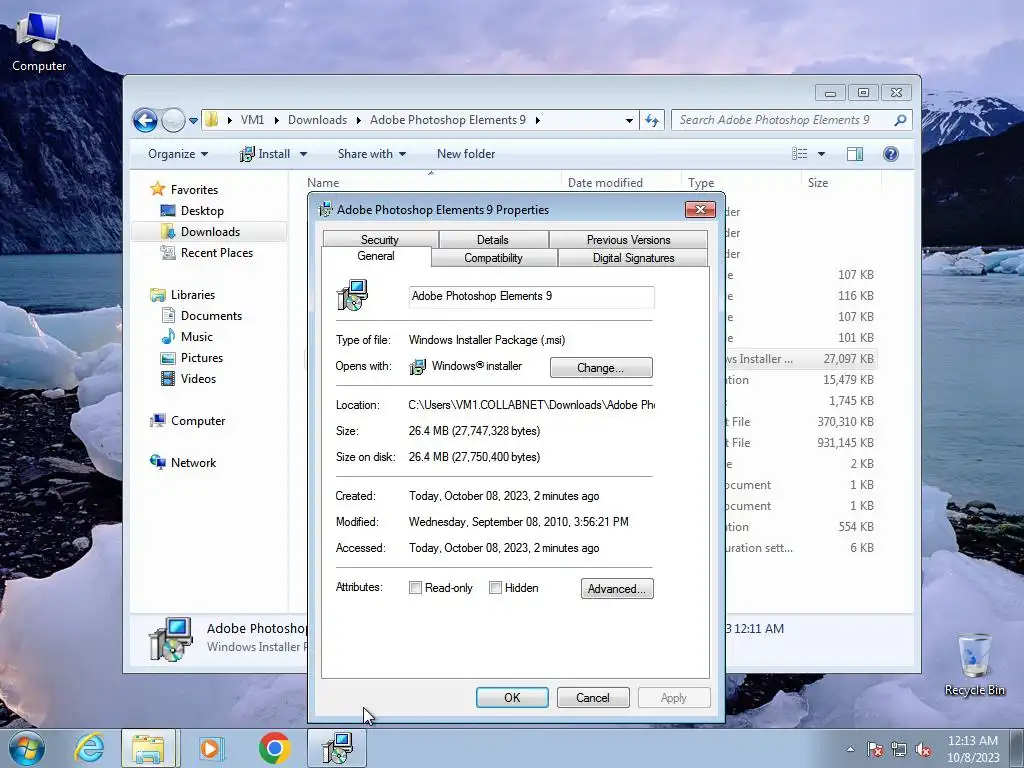Click New folder in Explorer toolbar
The height and width of the screenshot is (768, 1024).
tap(466, 154)
